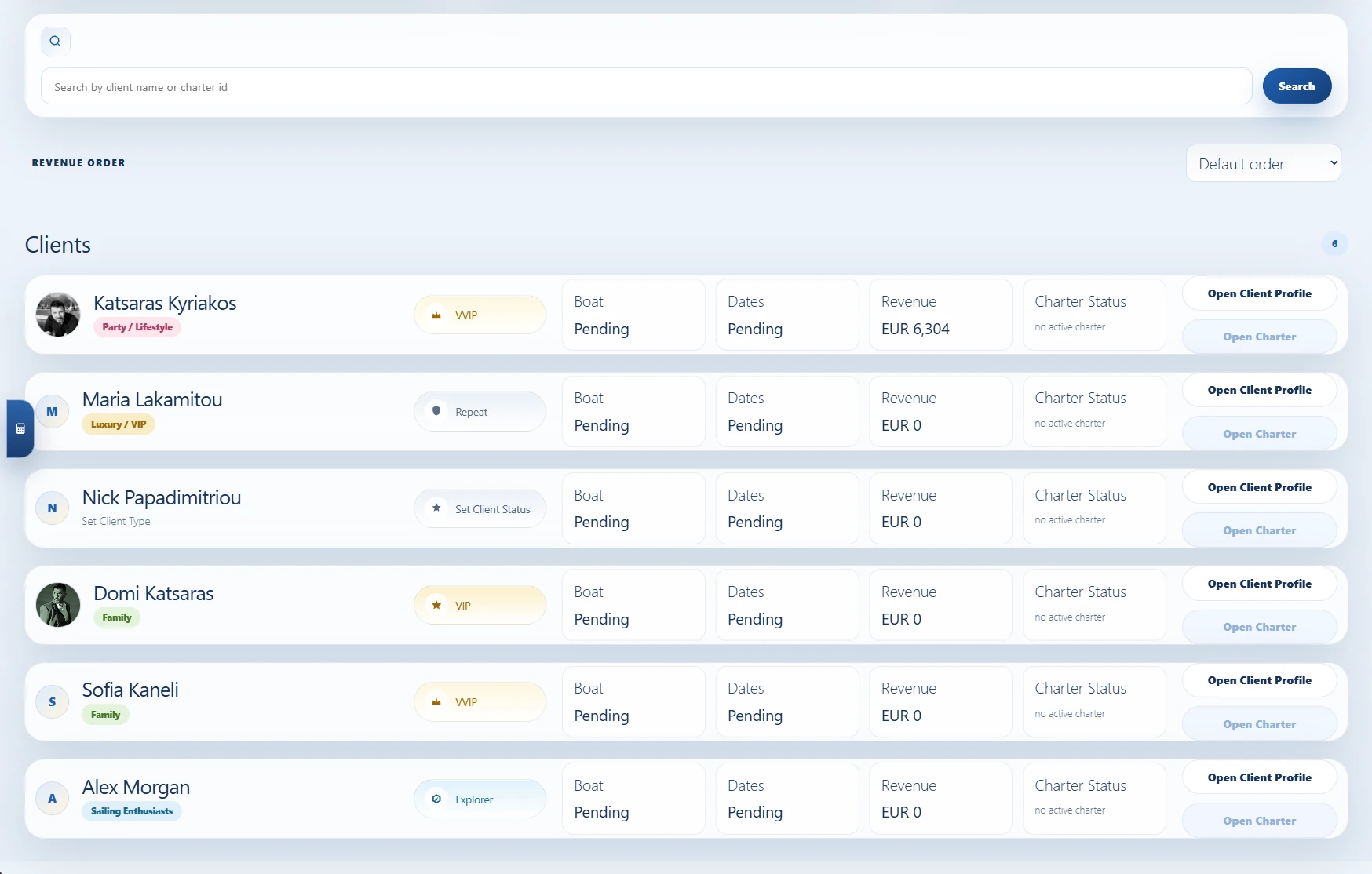The image size is (1372, 874).
Task: Click Domi Katsaras Family tag
Action: [117, 617]
